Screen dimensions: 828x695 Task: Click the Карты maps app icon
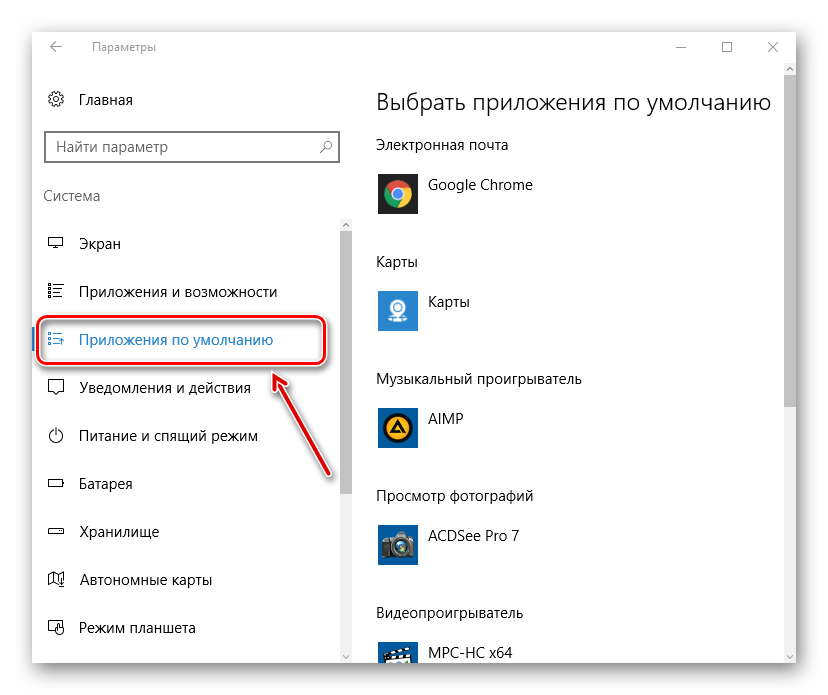point(397,310)
